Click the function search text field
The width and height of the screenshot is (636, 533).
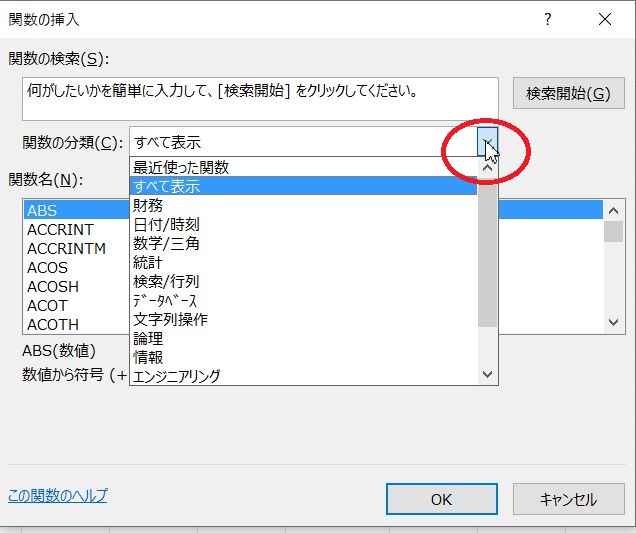click(x=260, y=98)
